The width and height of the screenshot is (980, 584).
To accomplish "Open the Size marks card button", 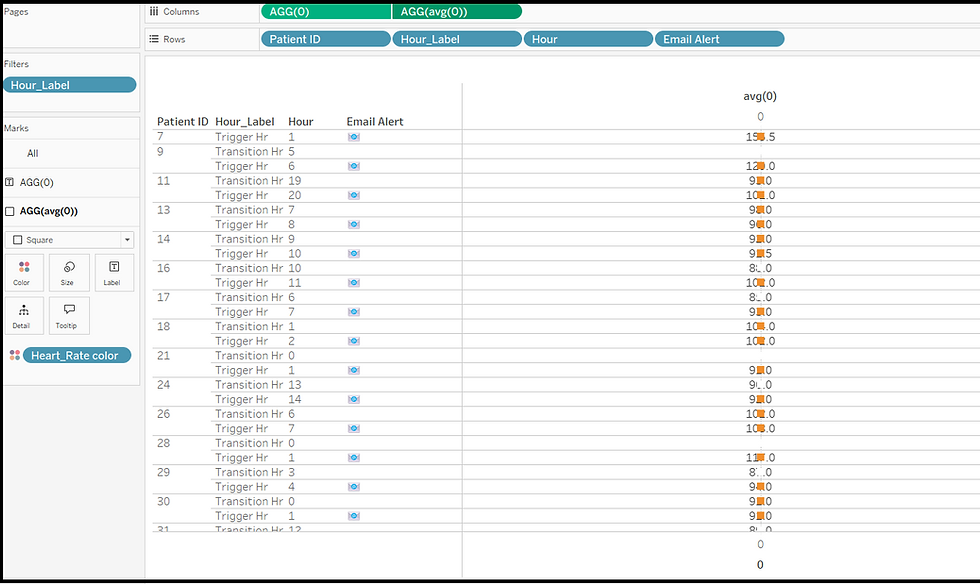I will coord(69,273).
